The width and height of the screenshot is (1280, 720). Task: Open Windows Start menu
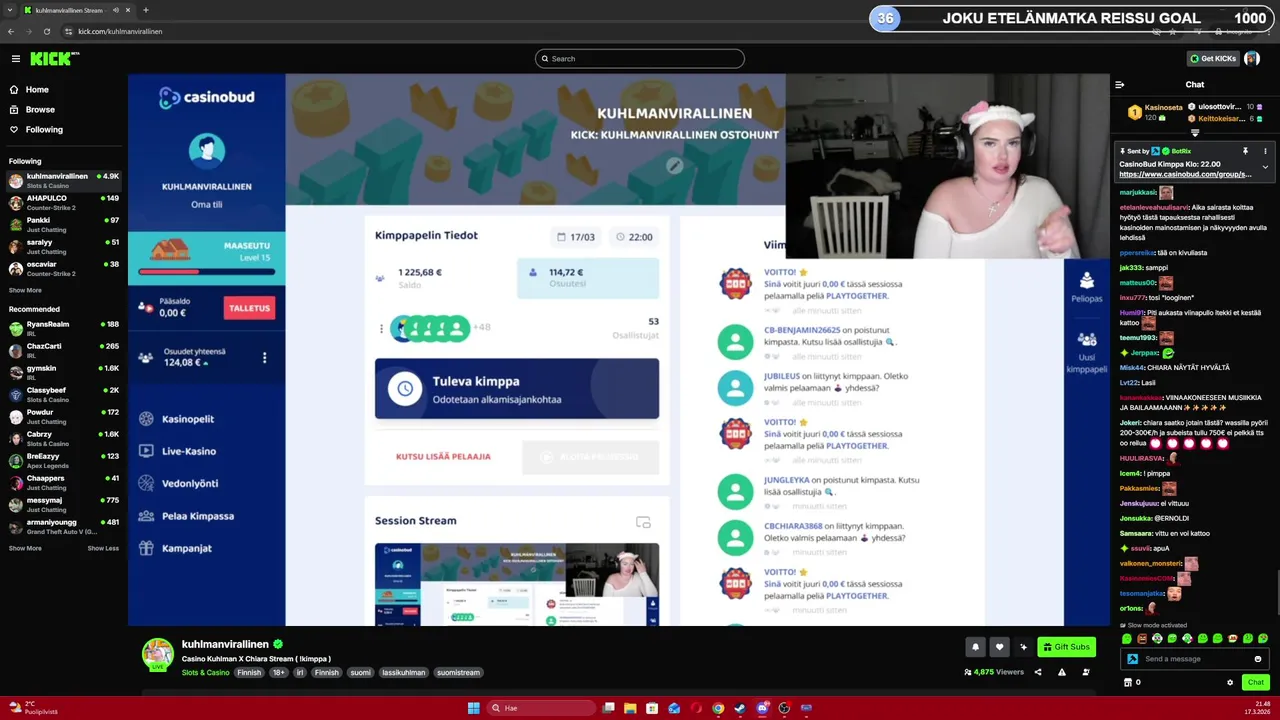[473, 708]
